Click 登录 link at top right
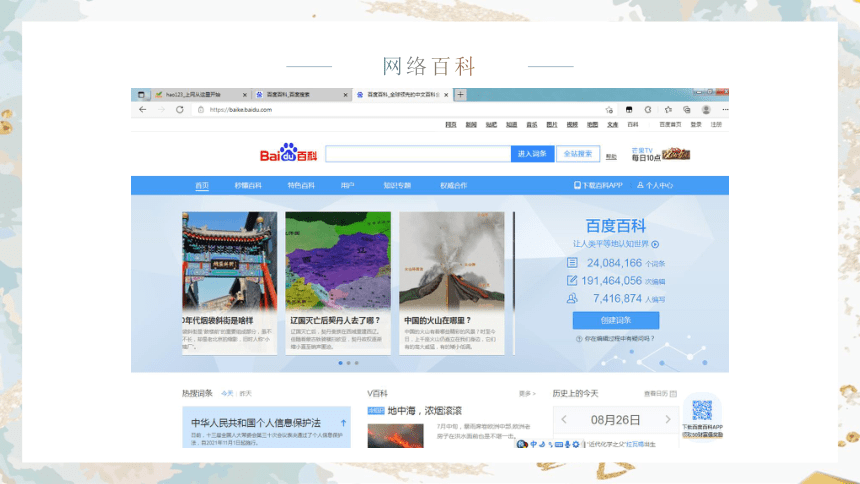860x484 pixels. (696, 125)
